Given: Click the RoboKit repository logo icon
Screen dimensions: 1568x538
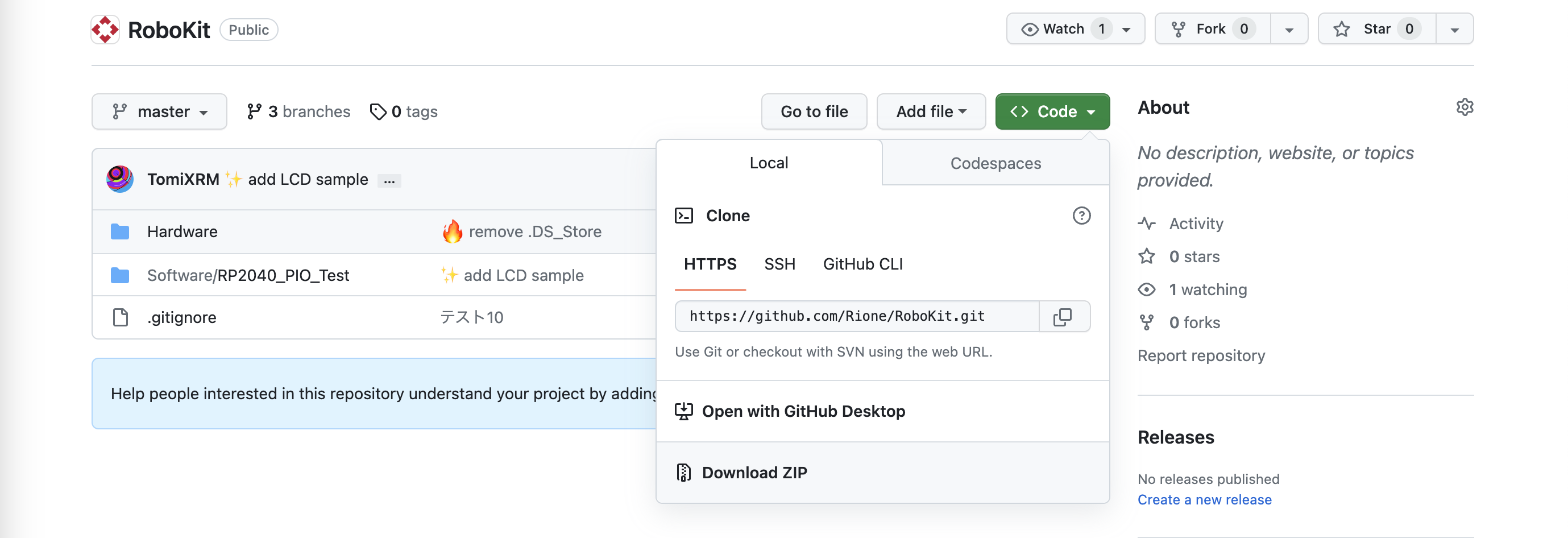Looking at the screenshot, I should [x=105, y=29].
